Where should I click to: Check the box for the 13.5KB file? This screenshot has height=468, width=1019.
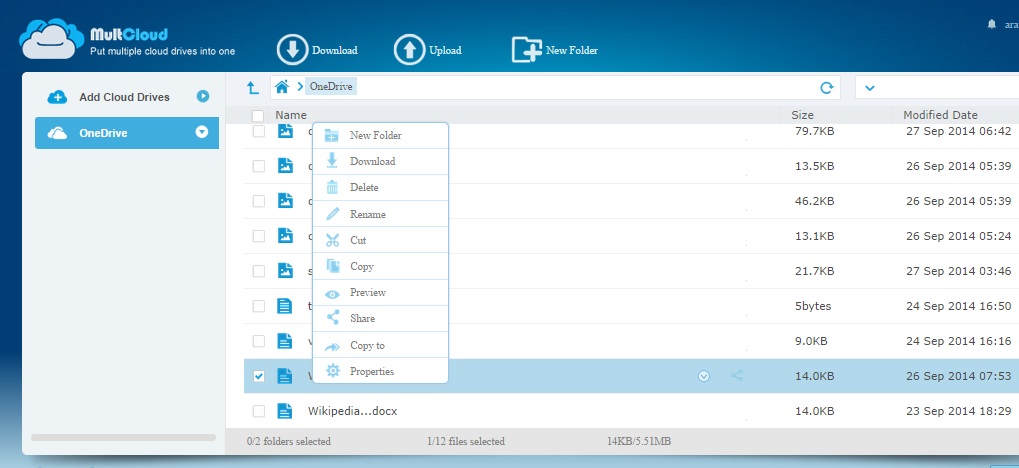pos(259,166)
